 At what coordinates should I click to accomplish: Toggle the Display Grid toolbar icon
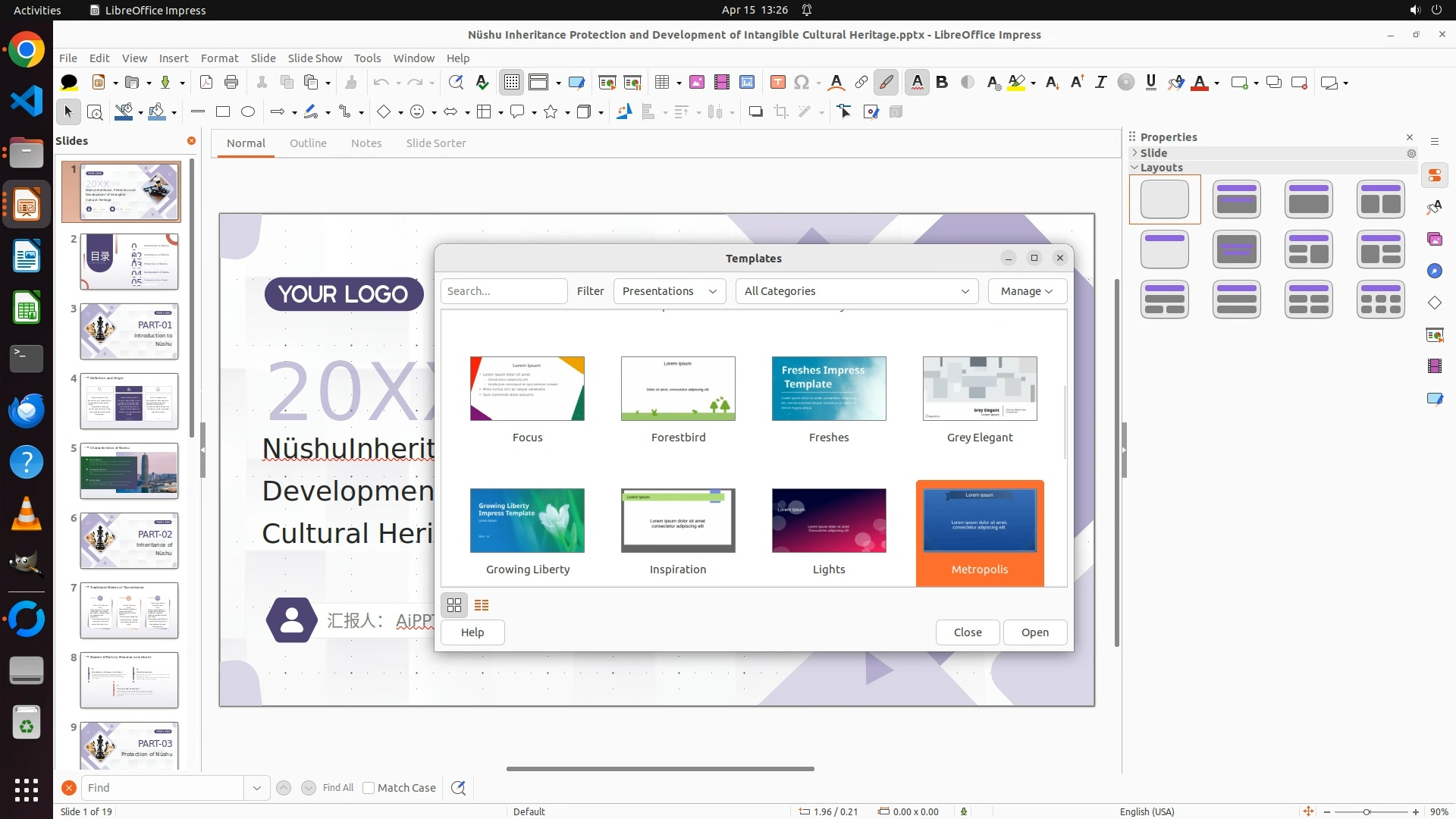pyautogui.click(x=512, y=83)
